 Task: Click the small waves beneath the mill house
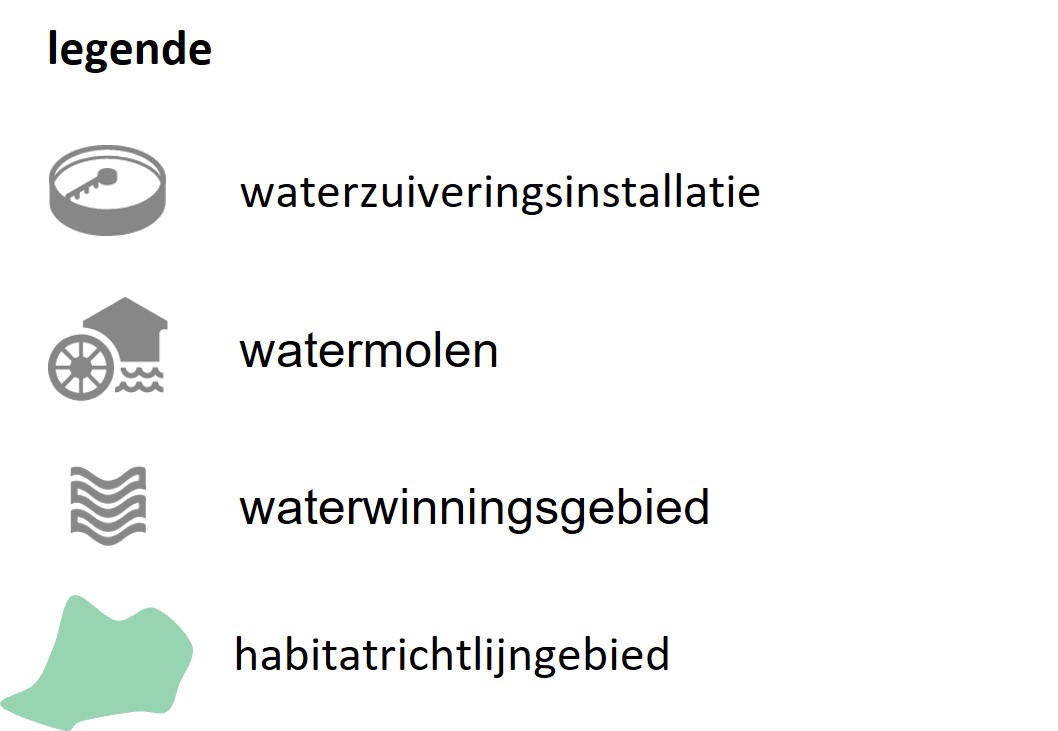(x=141, y=378)
